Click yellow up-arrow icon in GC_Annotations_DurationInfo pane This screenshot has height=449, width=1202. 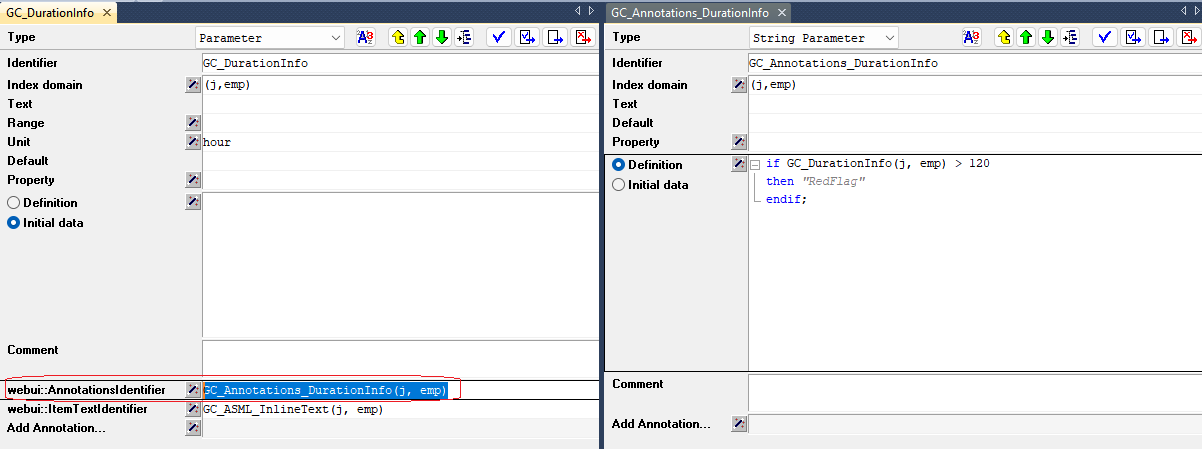coord(1003,38)
